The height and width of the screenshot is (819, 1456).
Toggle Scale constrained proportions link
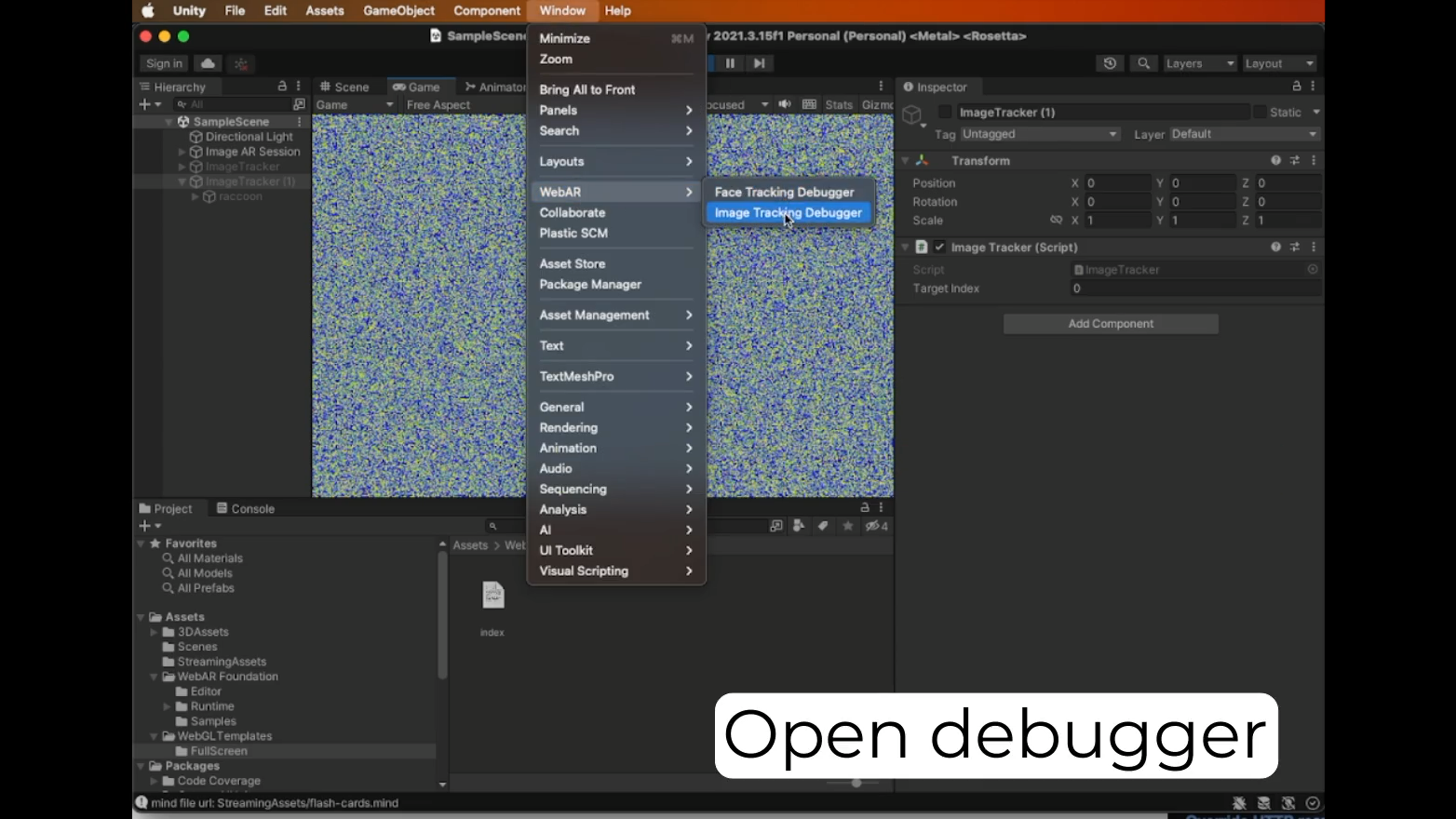pyautogui.click(x=1056, y=221)
